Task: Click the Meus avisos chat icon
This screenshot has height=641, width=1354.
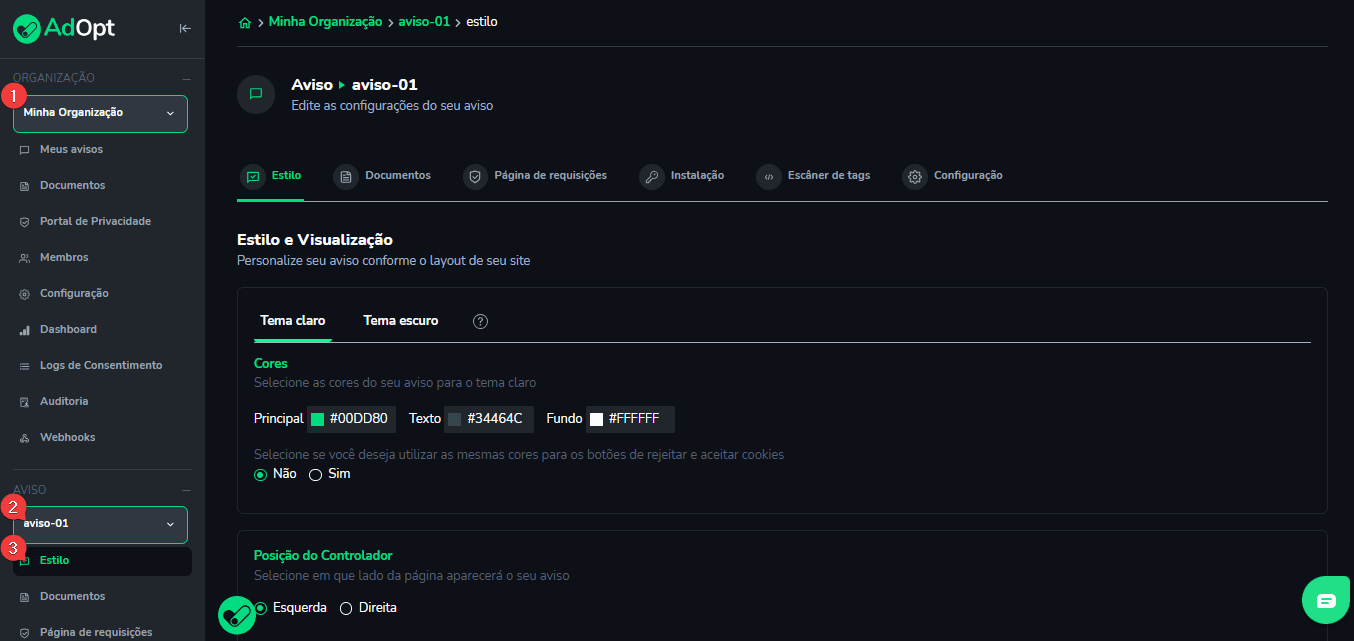Action: pyautogui.click(x=24, y=150)
